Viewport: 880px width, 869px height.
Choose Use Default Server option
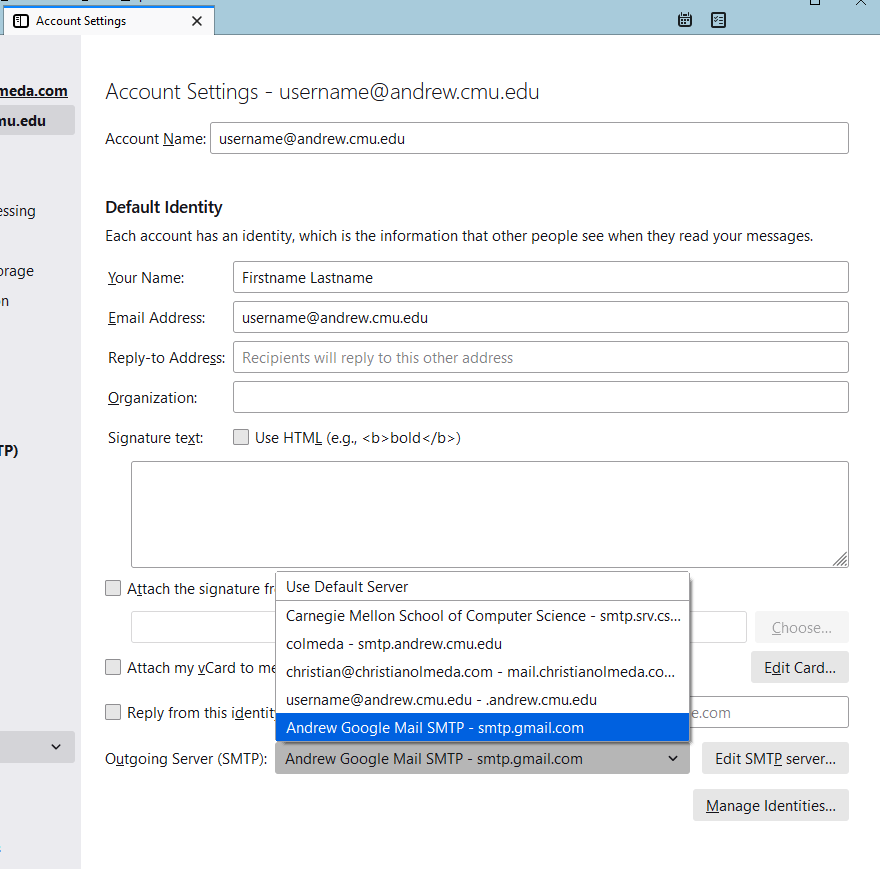coord(482,587)
